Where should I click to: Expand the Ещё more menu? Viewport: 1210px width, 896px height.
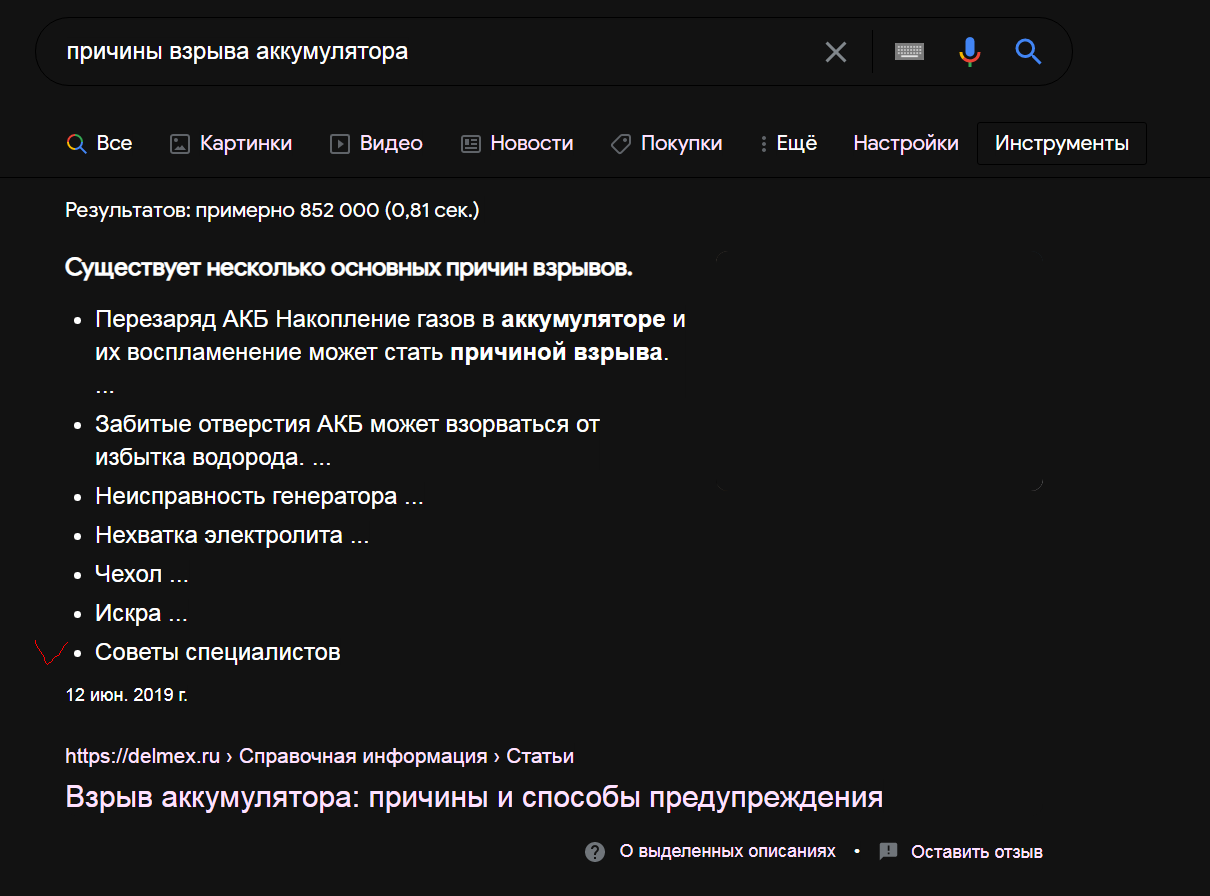coord(789,143)
